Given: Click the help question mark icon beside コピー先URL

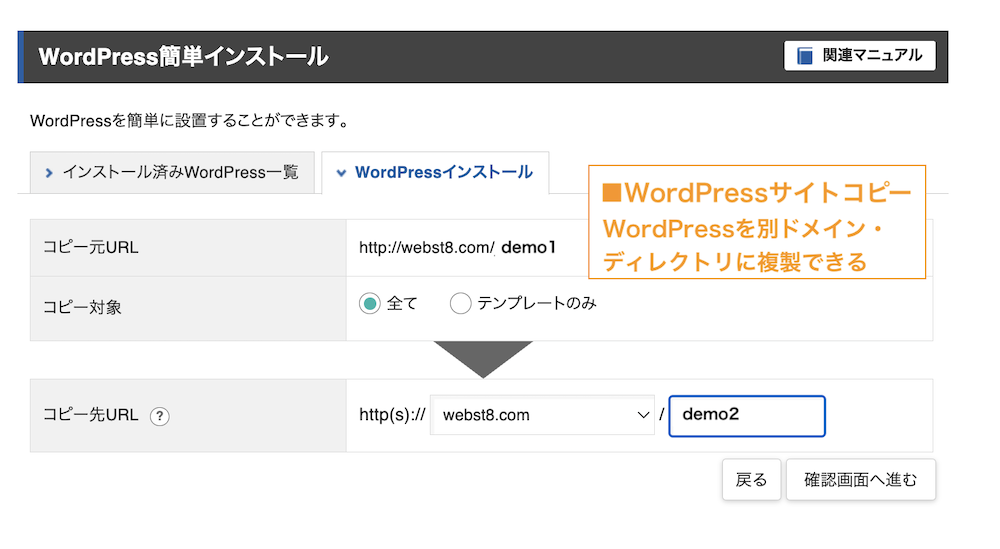Looking at the screenshot, I should tap(159, 416).
